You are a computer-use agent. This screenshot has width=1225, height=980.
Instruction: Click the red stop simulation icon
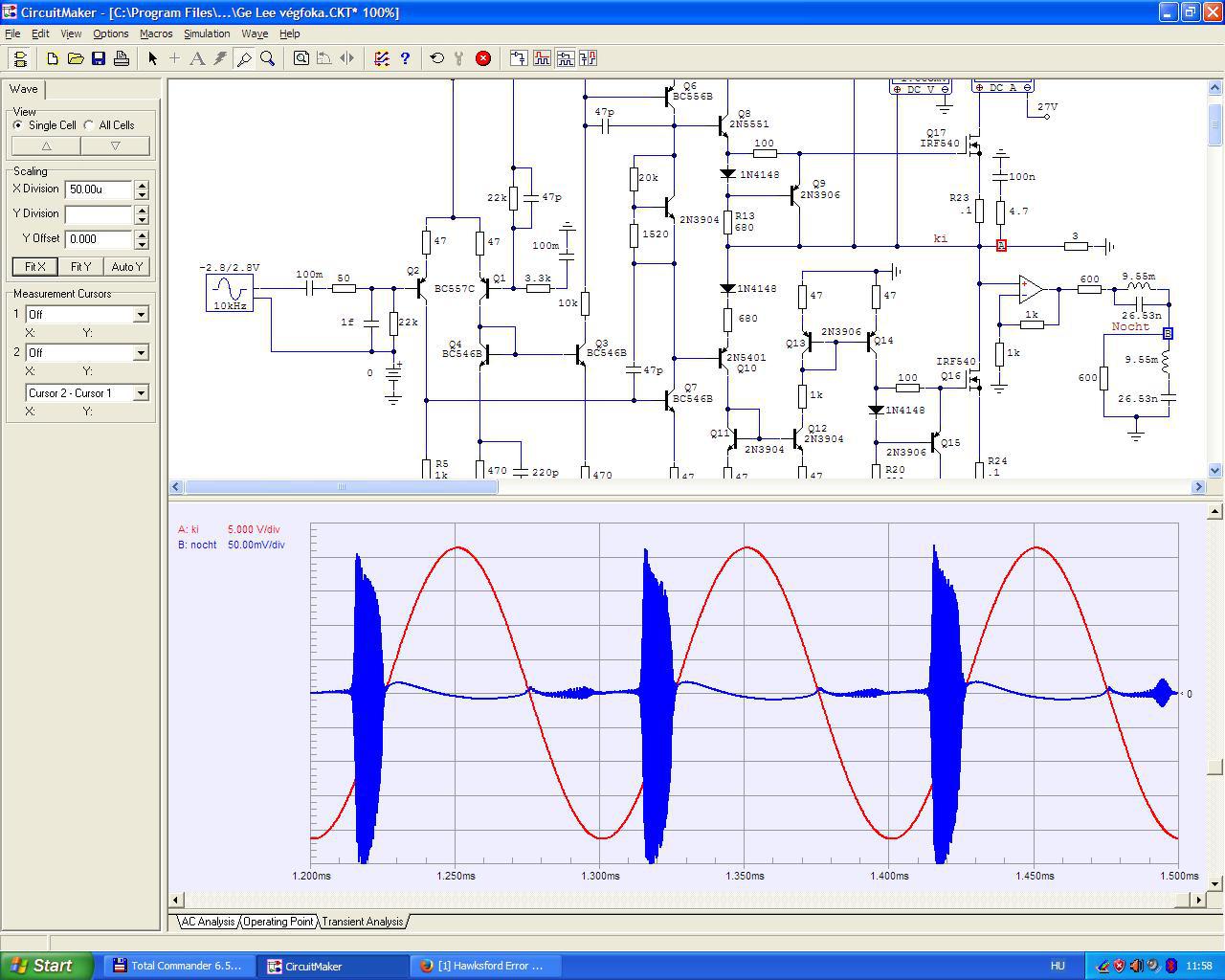pyautogui.click(x=483, y=58)
